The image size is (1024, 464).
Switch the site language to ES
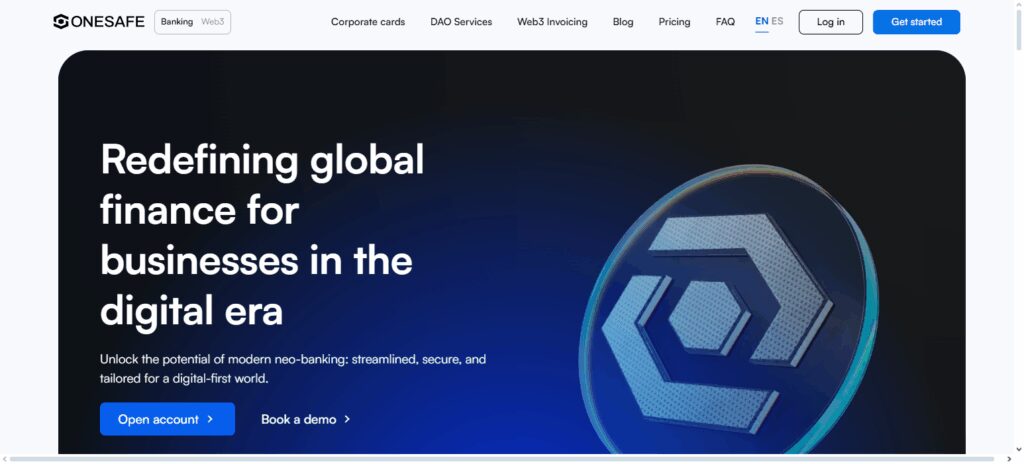777,22
